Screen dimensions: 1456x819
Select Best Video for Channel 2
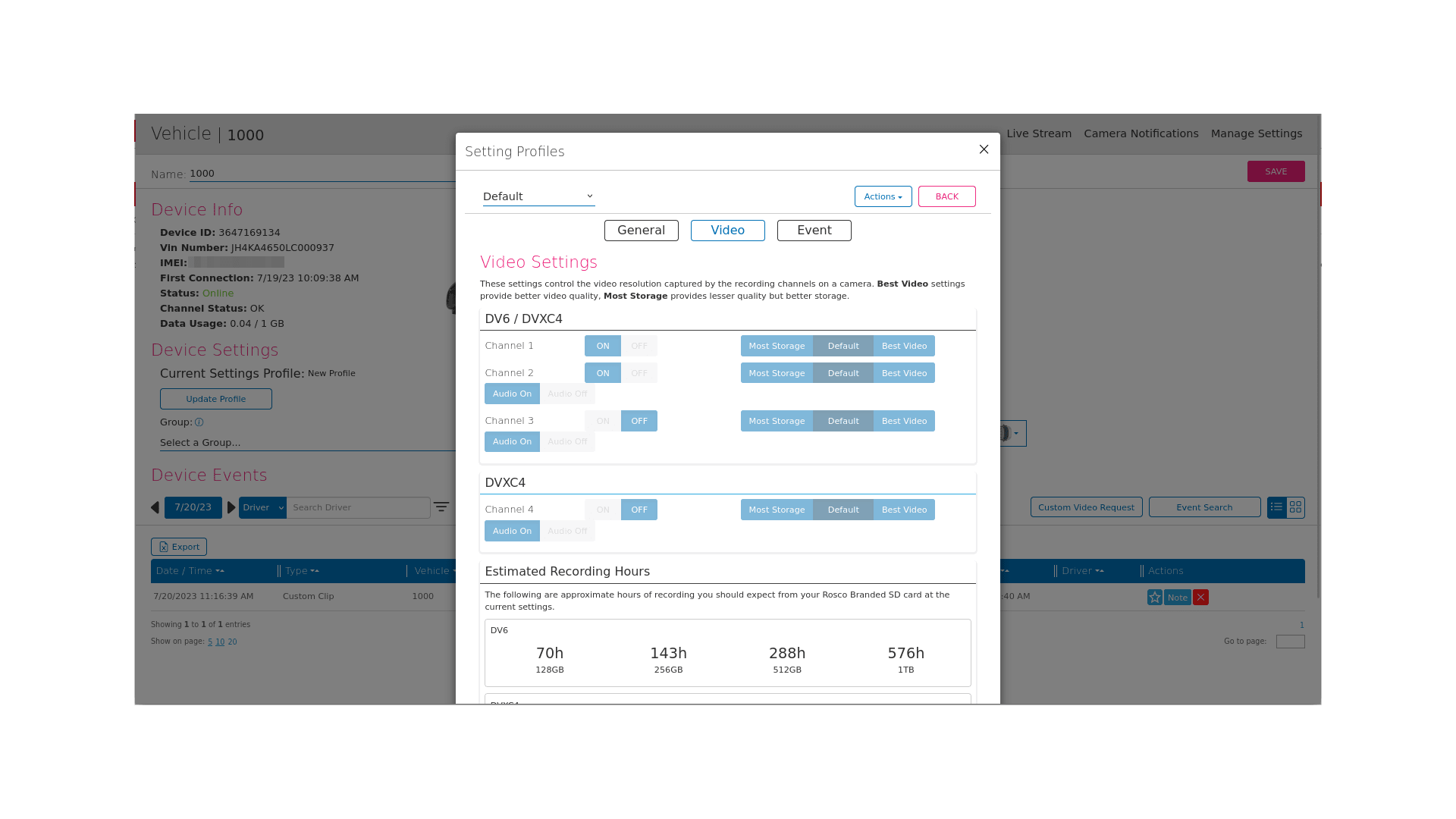tap(904, 373)
